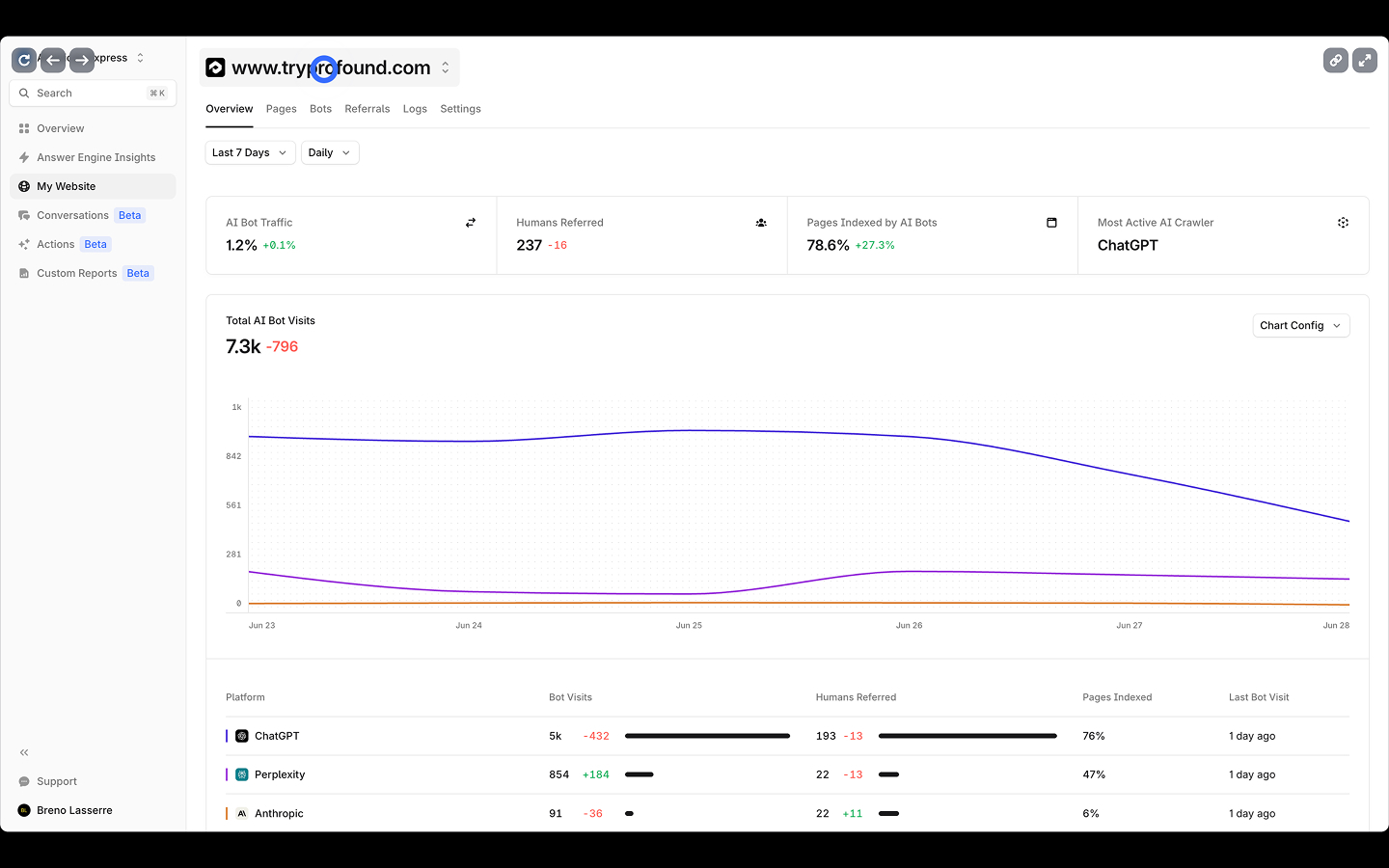Screen dimensions: 1389x868
Task: Switch to the Pages tab
Action: (x=281, y=109)
